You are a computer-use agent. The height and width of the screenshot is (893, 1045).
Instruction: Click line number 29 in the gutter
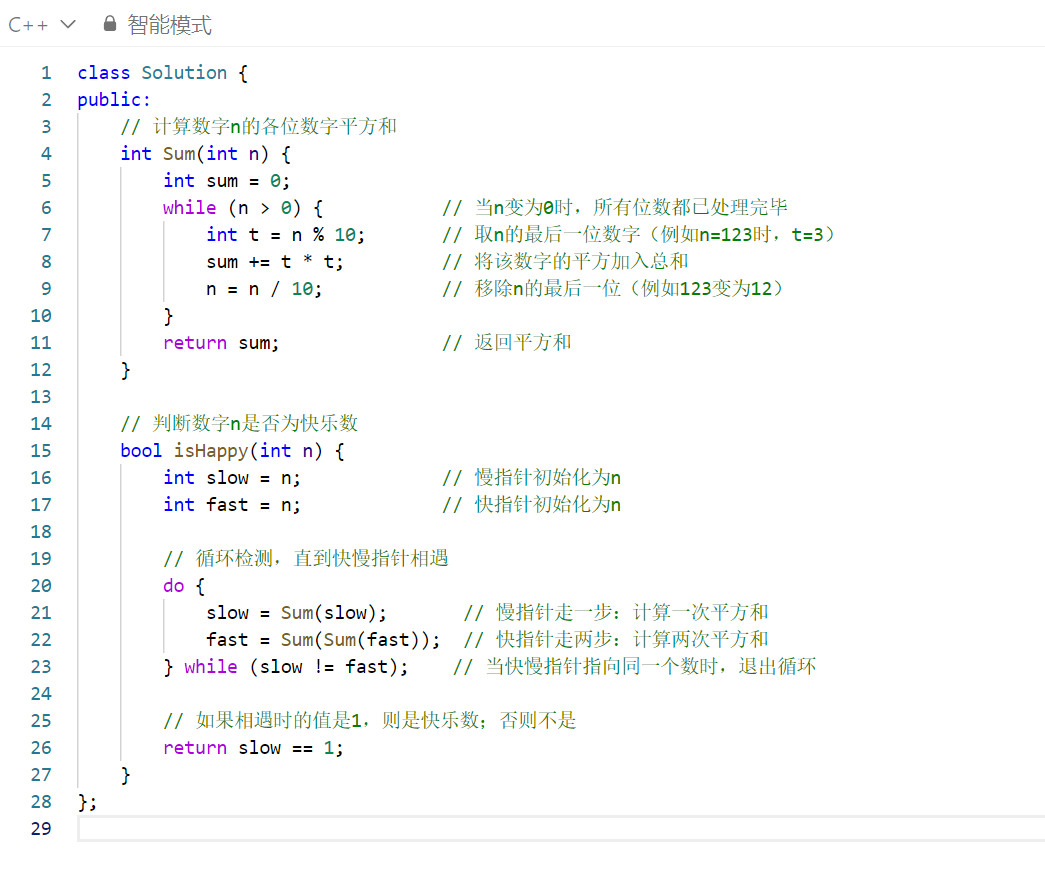(41, 828)
